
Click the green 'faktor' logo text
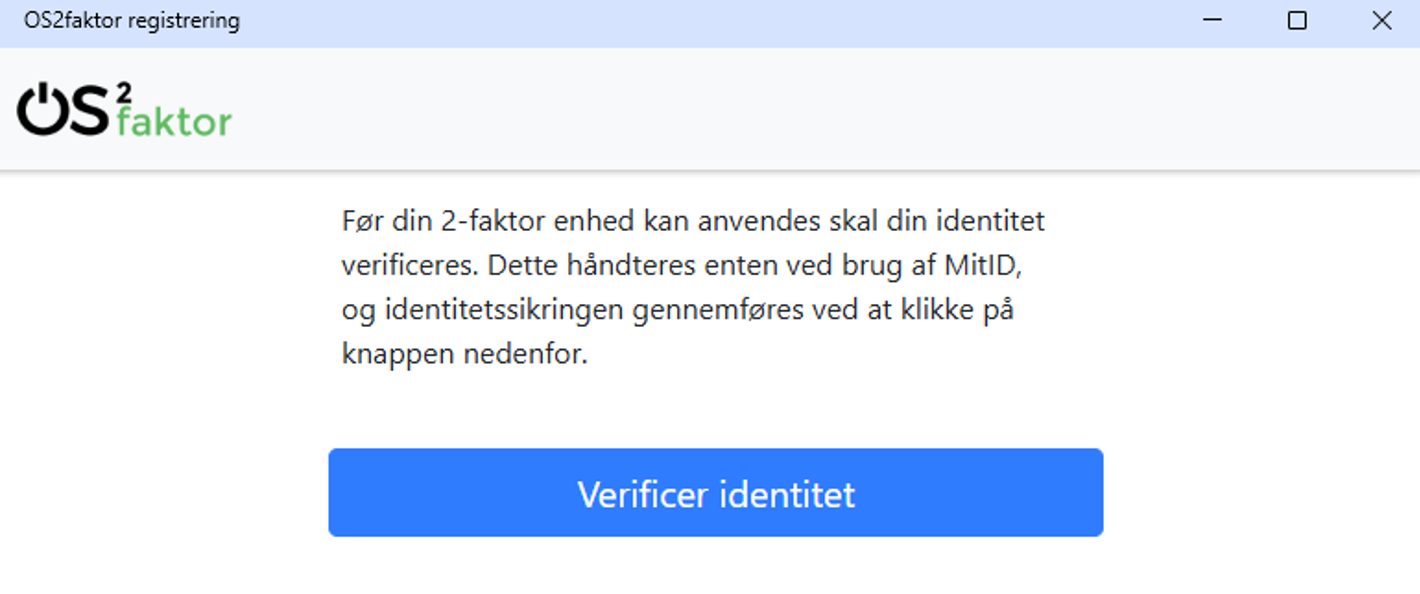point(174,122)
